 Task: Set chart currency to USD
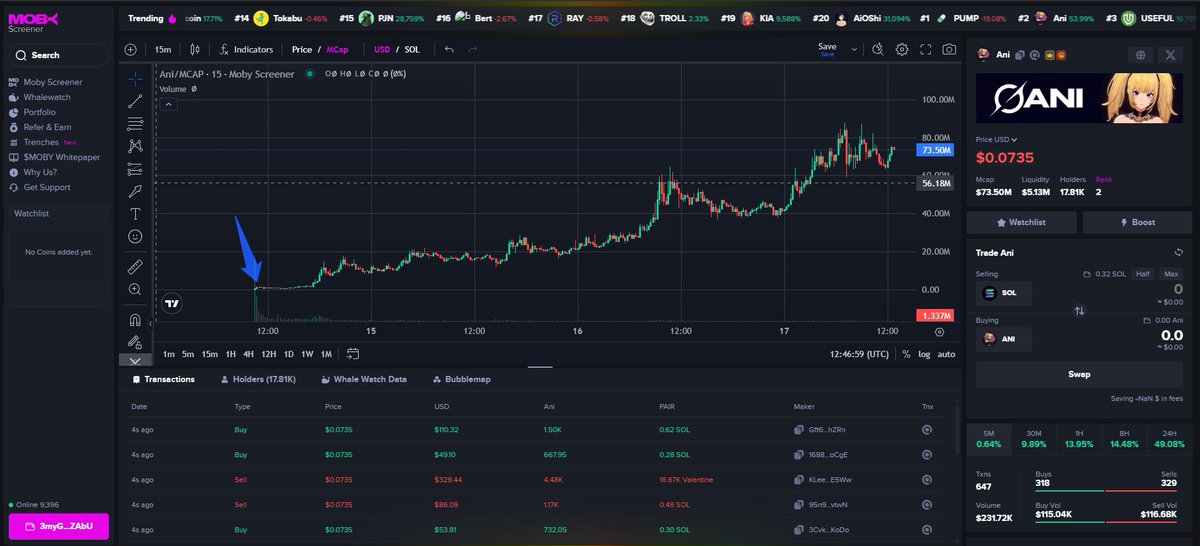382,49
